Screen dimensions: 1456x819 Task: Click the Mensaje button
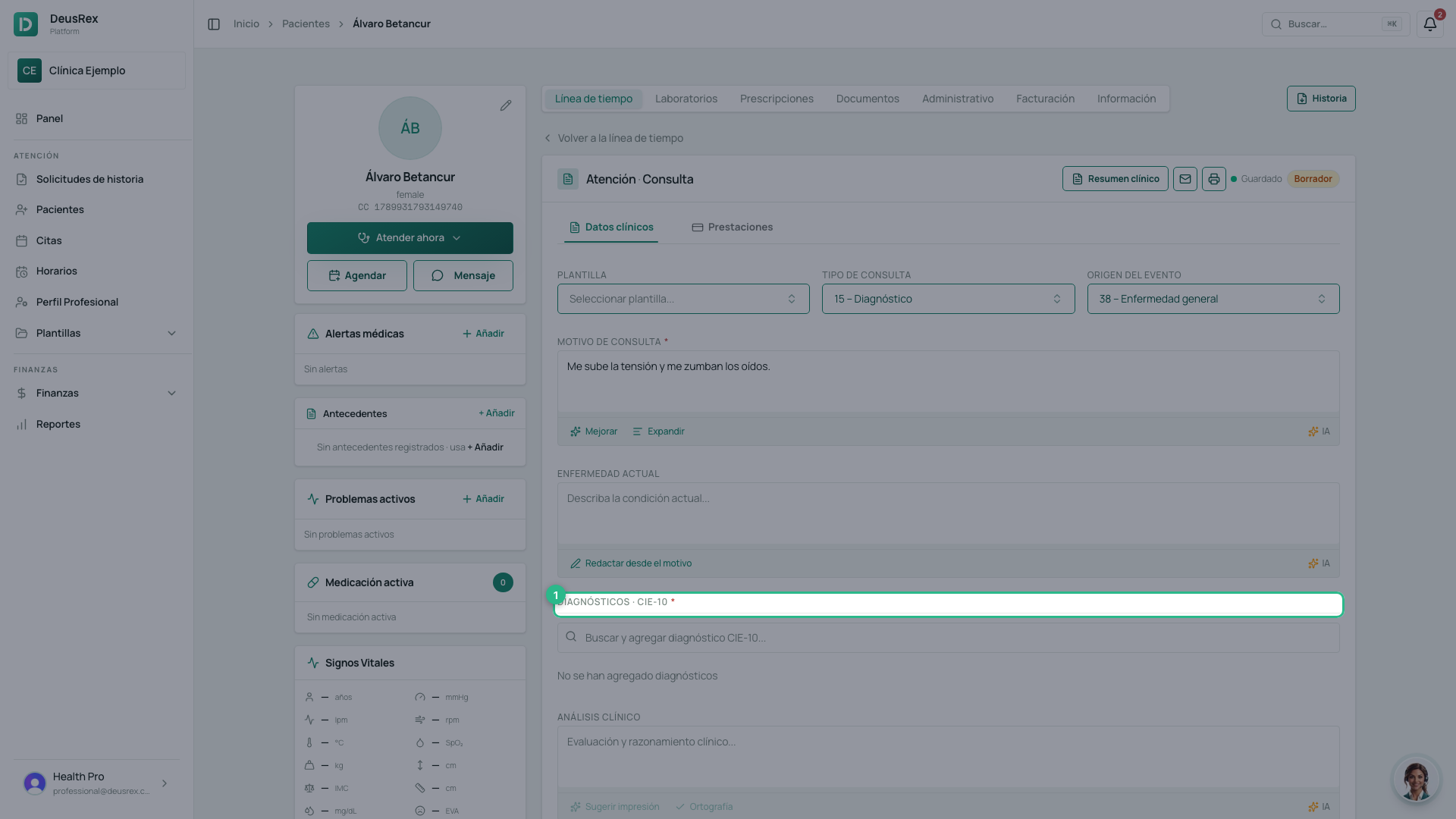[463, 276]
